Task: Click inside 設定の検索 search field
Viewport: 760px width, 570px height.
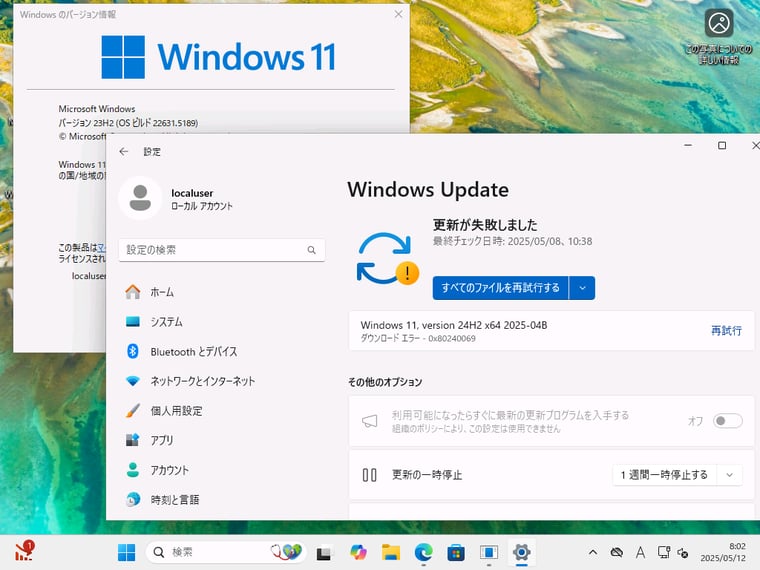Action: tap(222, 250)
